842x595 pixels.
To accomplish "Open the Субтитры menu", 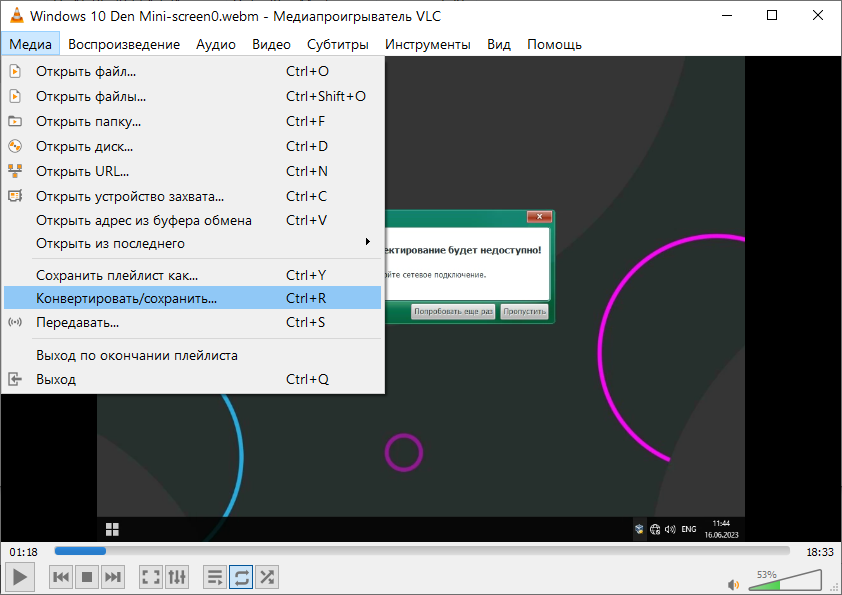I will point(338,44).
